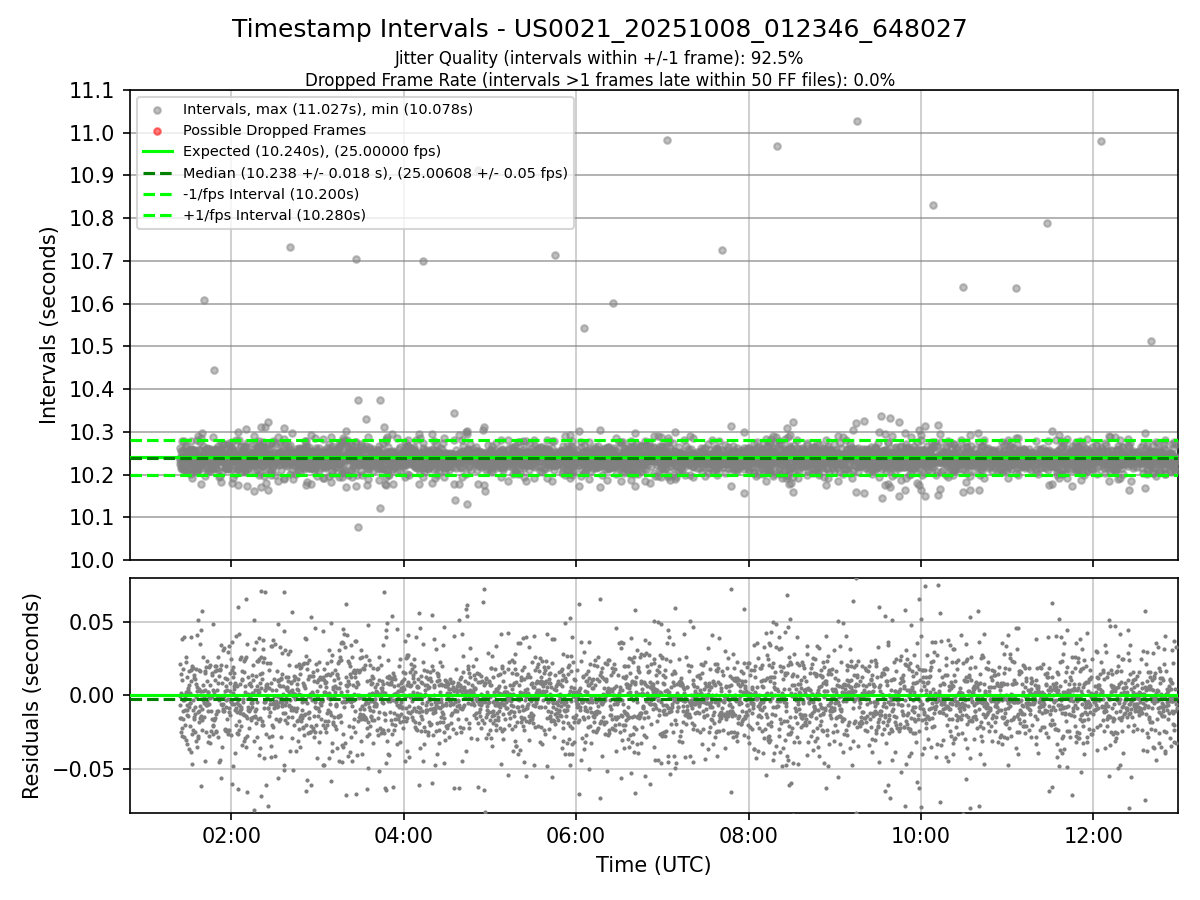
Task: Click legend entry 'Expected (10.240s), (25.00000 fps)'
Action: point(312,151)
